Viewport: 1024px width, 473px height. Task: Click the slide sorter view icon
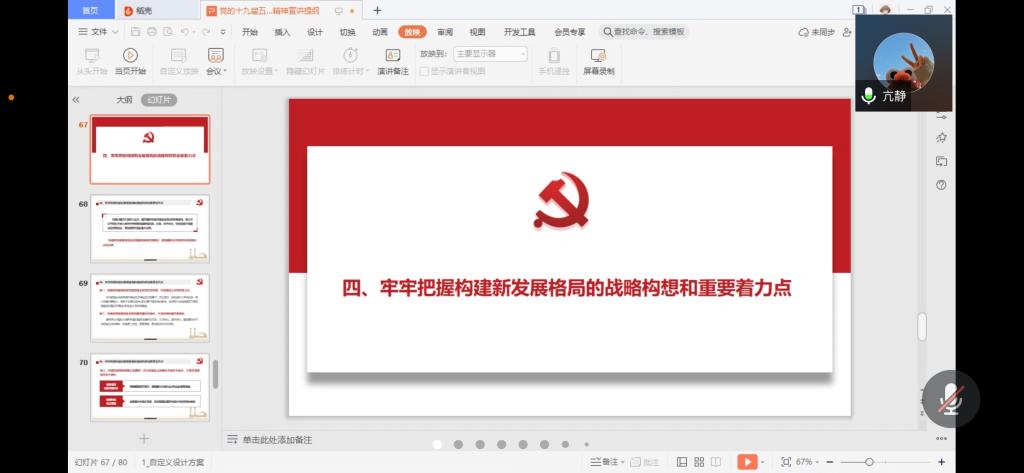699,462
